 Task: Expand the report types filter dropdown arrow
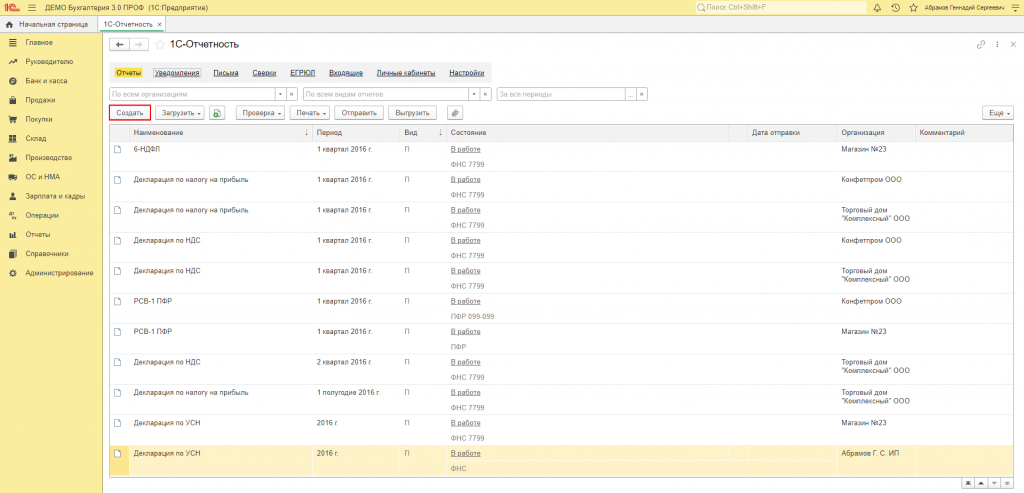click(474, 94)
